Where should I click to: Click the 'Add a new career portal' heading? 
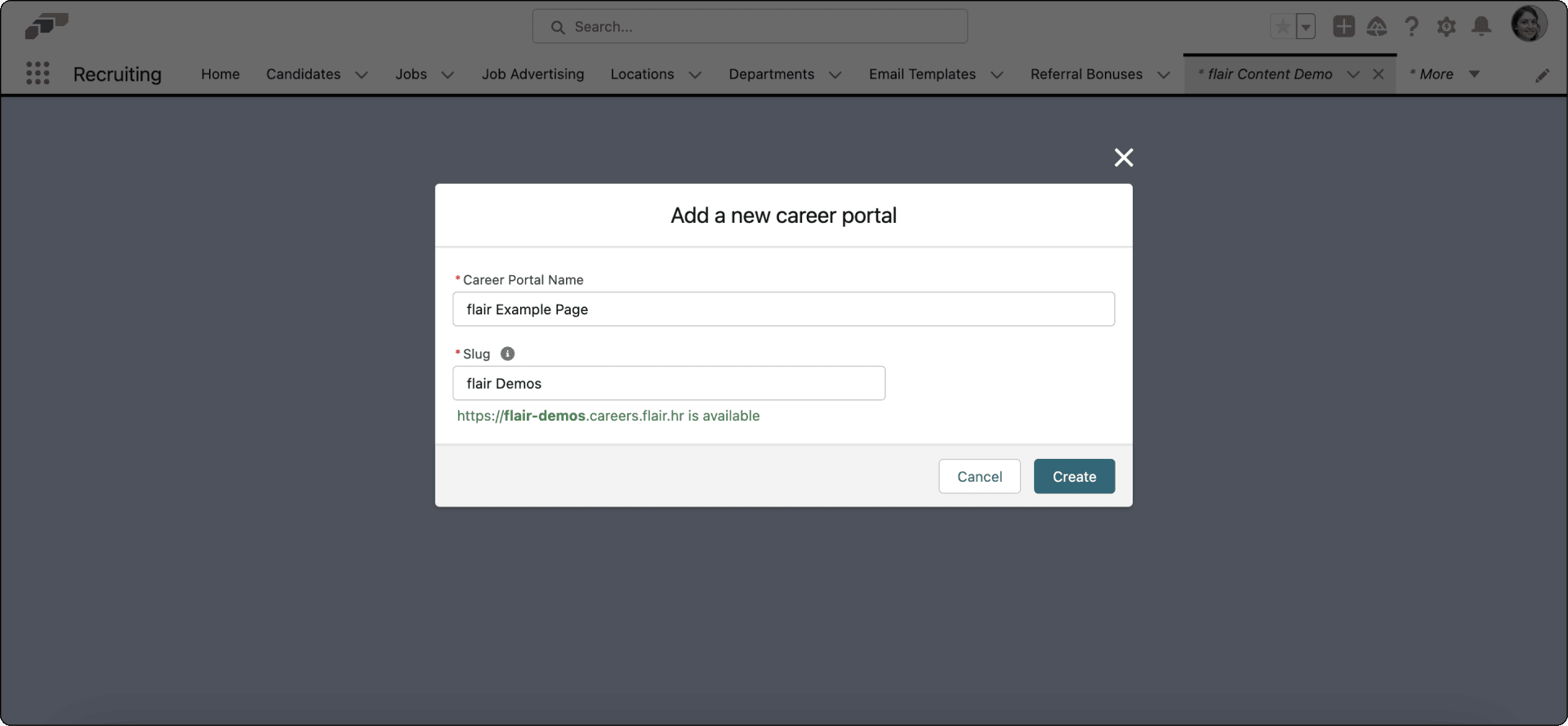coord(783,216)
